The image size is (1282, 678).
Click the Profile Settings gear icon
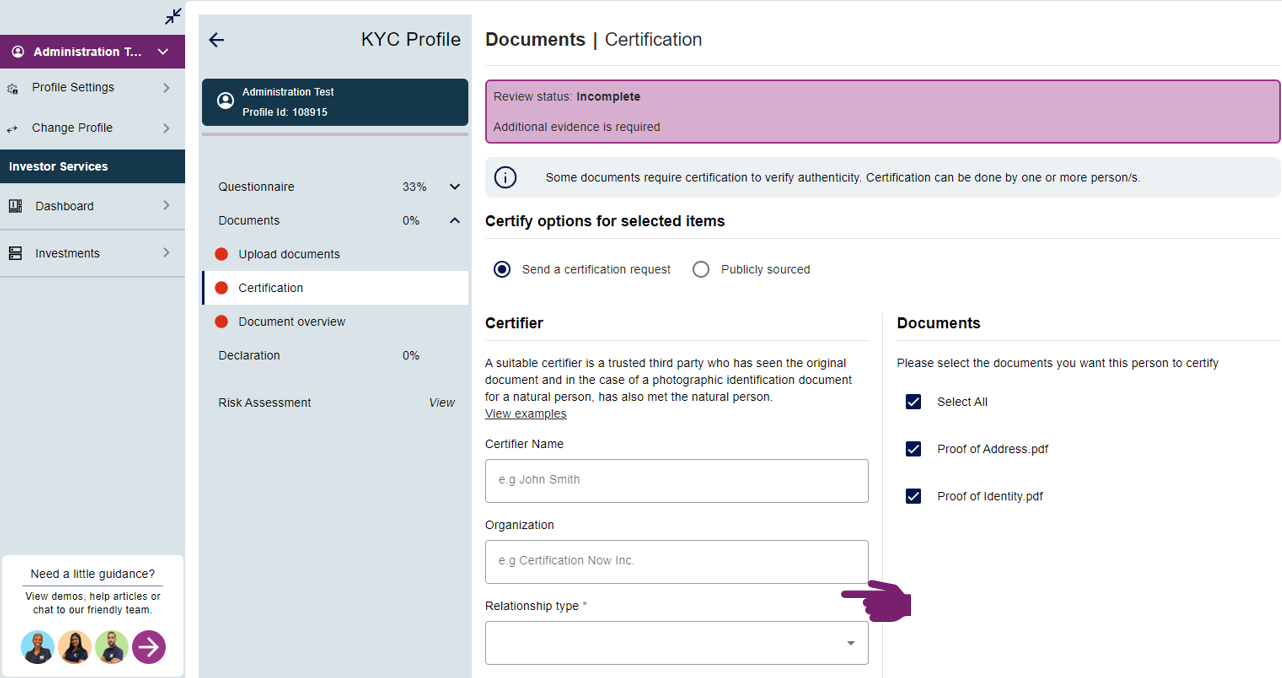point(13,88)
